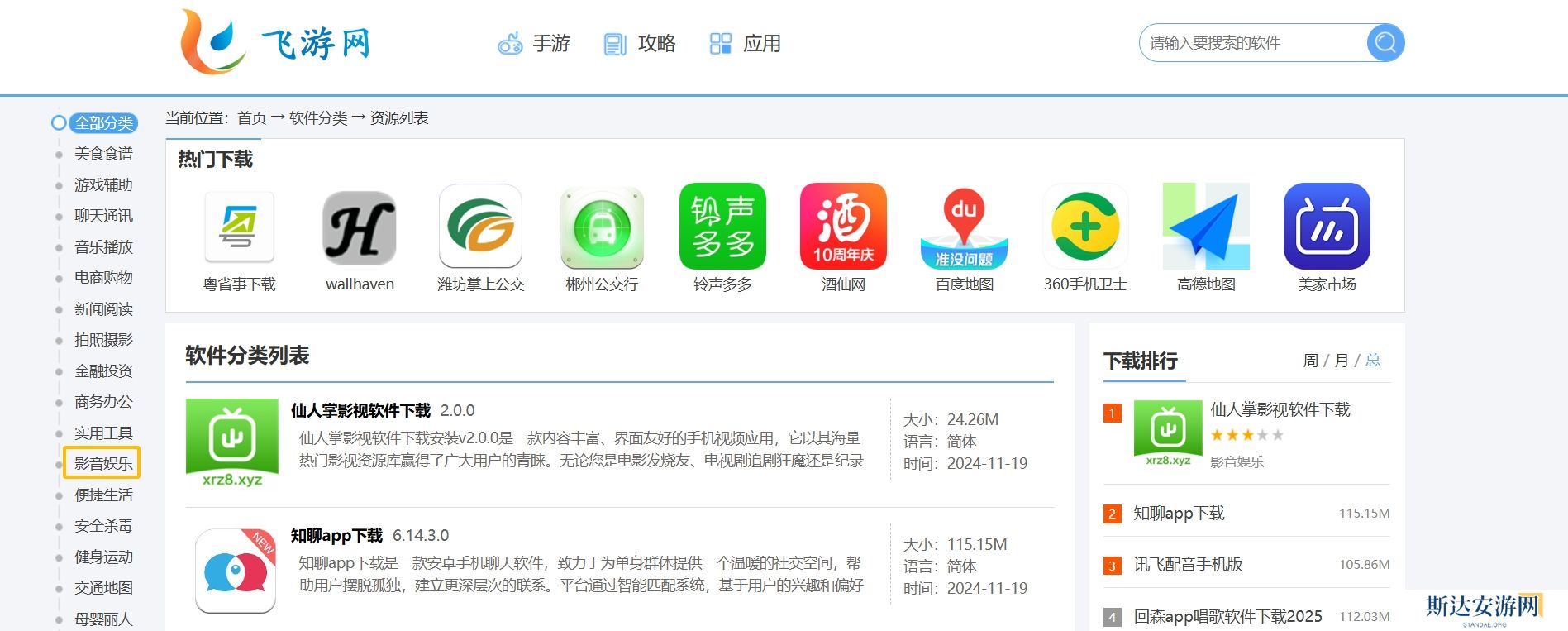
Task: Open the 百度地图 app icon
Action: (x=964, y=227)
